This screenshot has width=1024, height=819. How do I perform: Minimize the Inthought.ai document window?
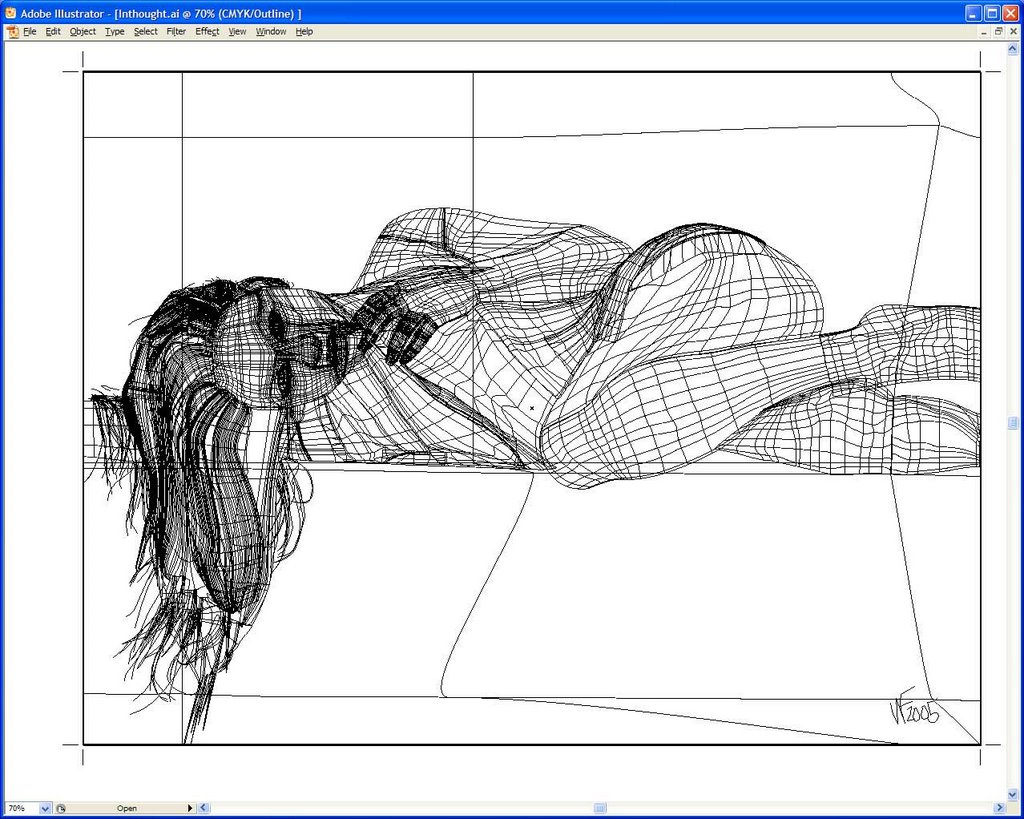pos(984,32)
